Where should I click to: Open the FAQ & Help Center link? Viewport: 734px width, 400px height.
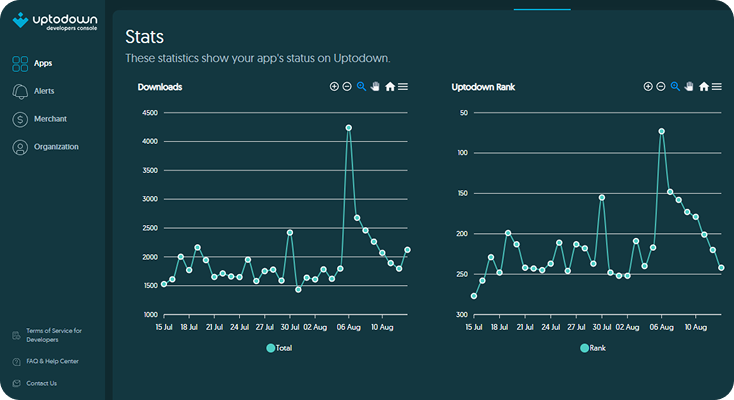click(x=52, y=361)
